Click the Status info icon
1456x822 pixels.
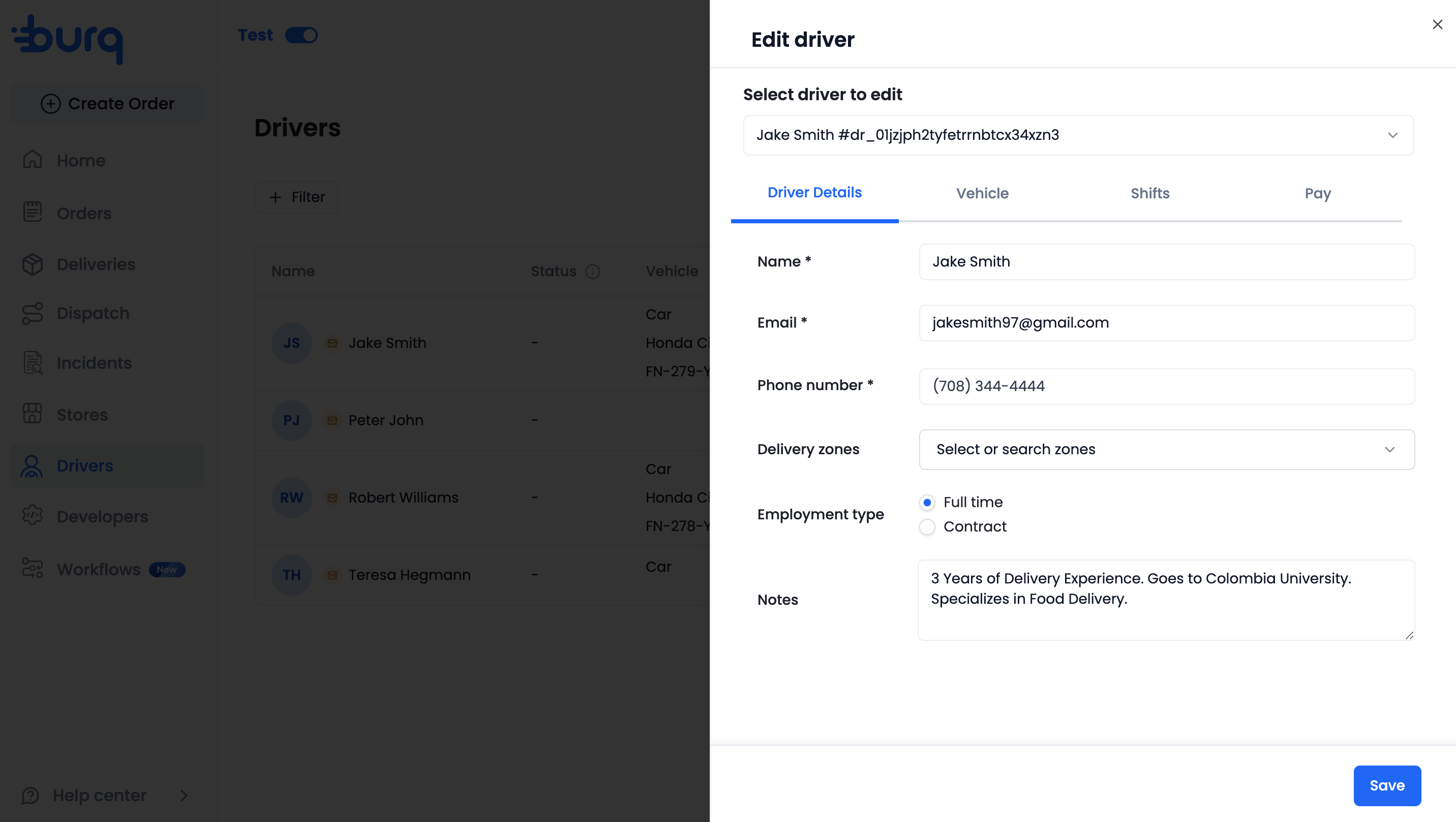coord(592,272)
